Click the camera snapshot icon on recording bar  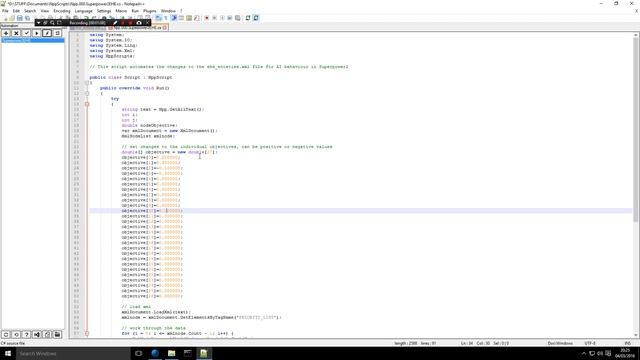(x=139, y=23)
